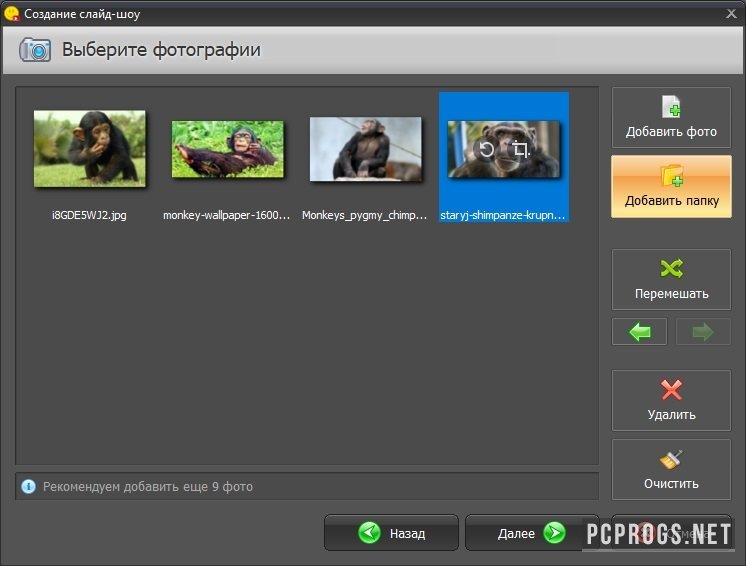Delete selected photo with Удалить
The height and width of the screenshot is (566, 746).
[x=671, y=400]
